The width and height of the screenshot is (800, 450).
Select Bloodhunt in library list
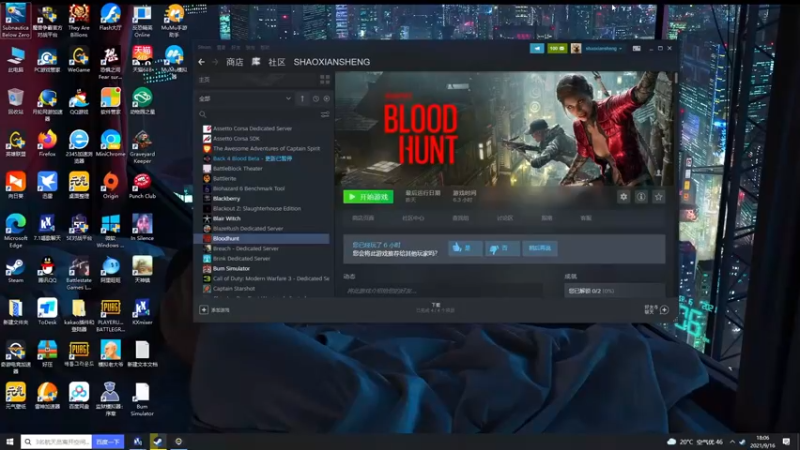tap(264, 239)
